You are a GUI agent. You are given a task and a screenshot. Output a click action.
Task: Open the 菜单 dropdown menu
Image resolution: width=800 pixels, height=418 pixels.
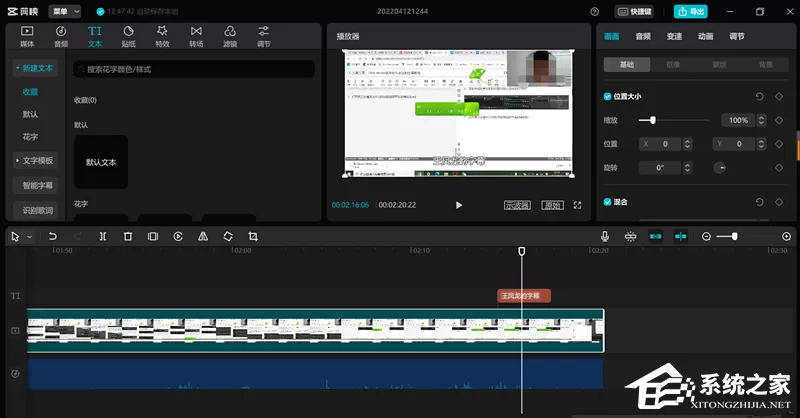click(65, 11)
